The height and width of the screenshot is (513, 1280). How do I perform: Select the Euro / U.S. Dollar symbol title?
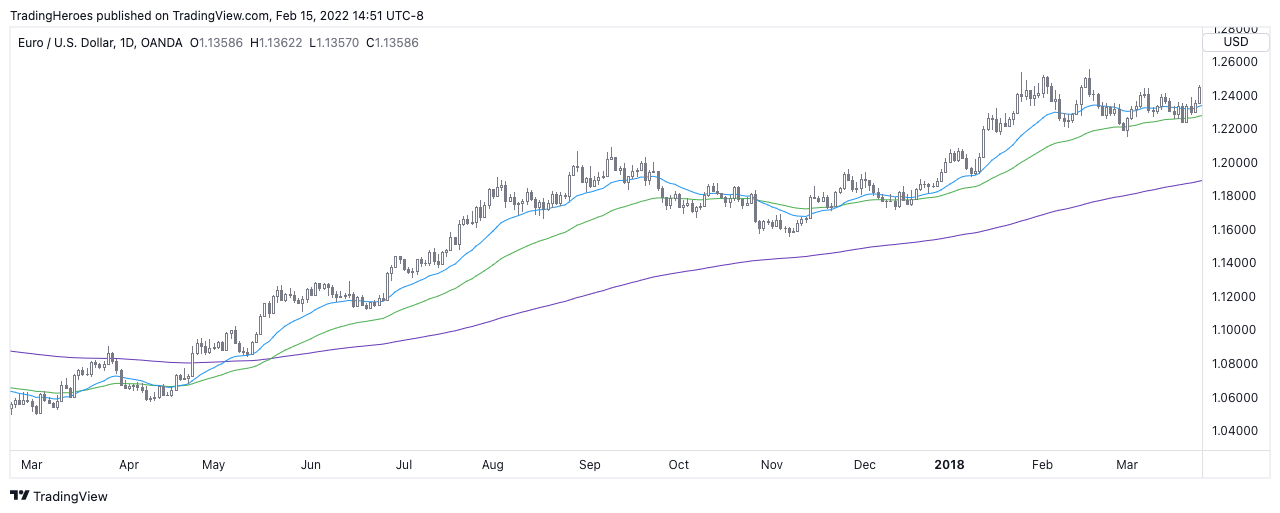pyautogui.click(x=71, y=43)
